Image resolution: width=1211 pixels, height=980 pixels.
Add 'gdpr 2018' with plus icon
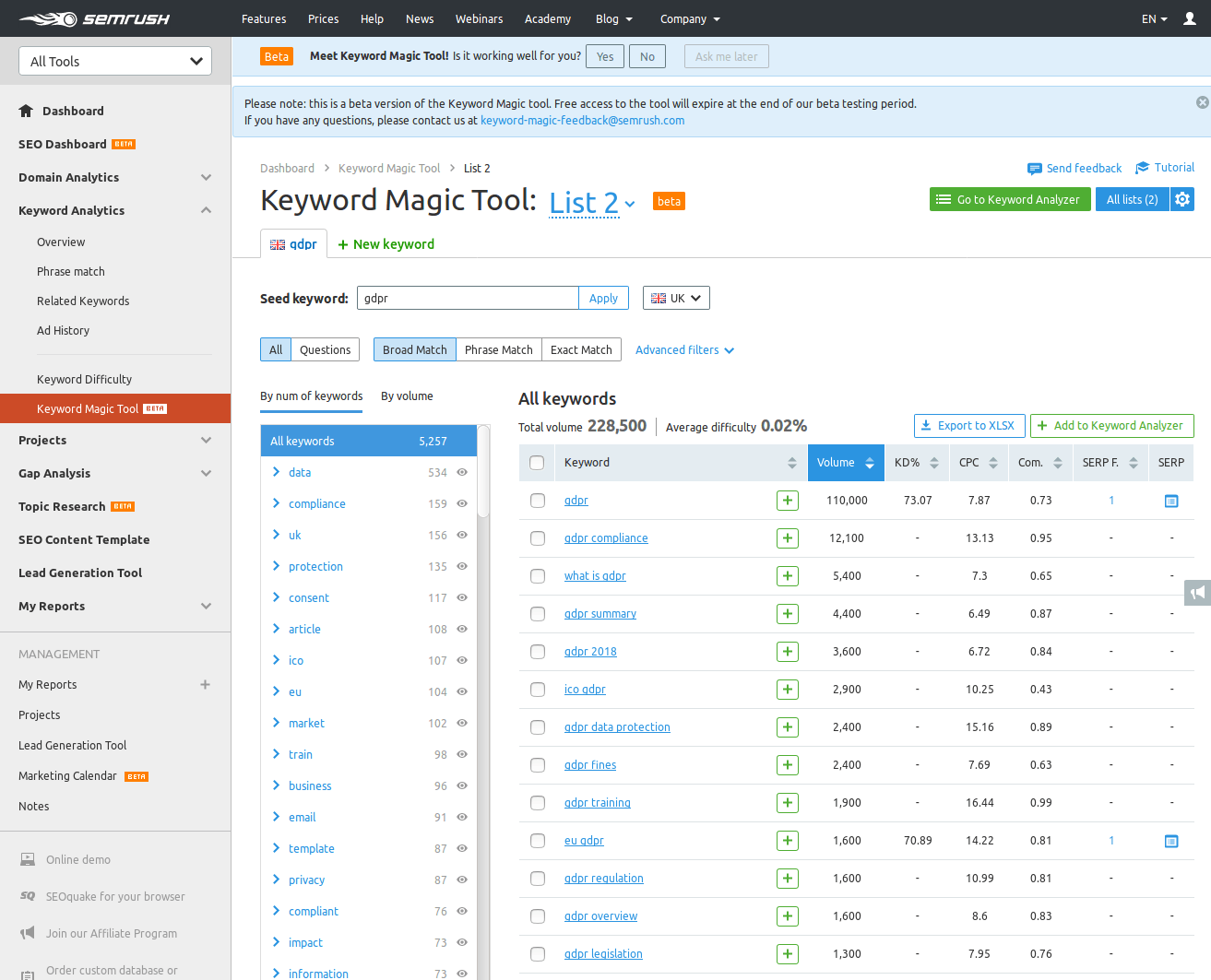pos(788,652)
